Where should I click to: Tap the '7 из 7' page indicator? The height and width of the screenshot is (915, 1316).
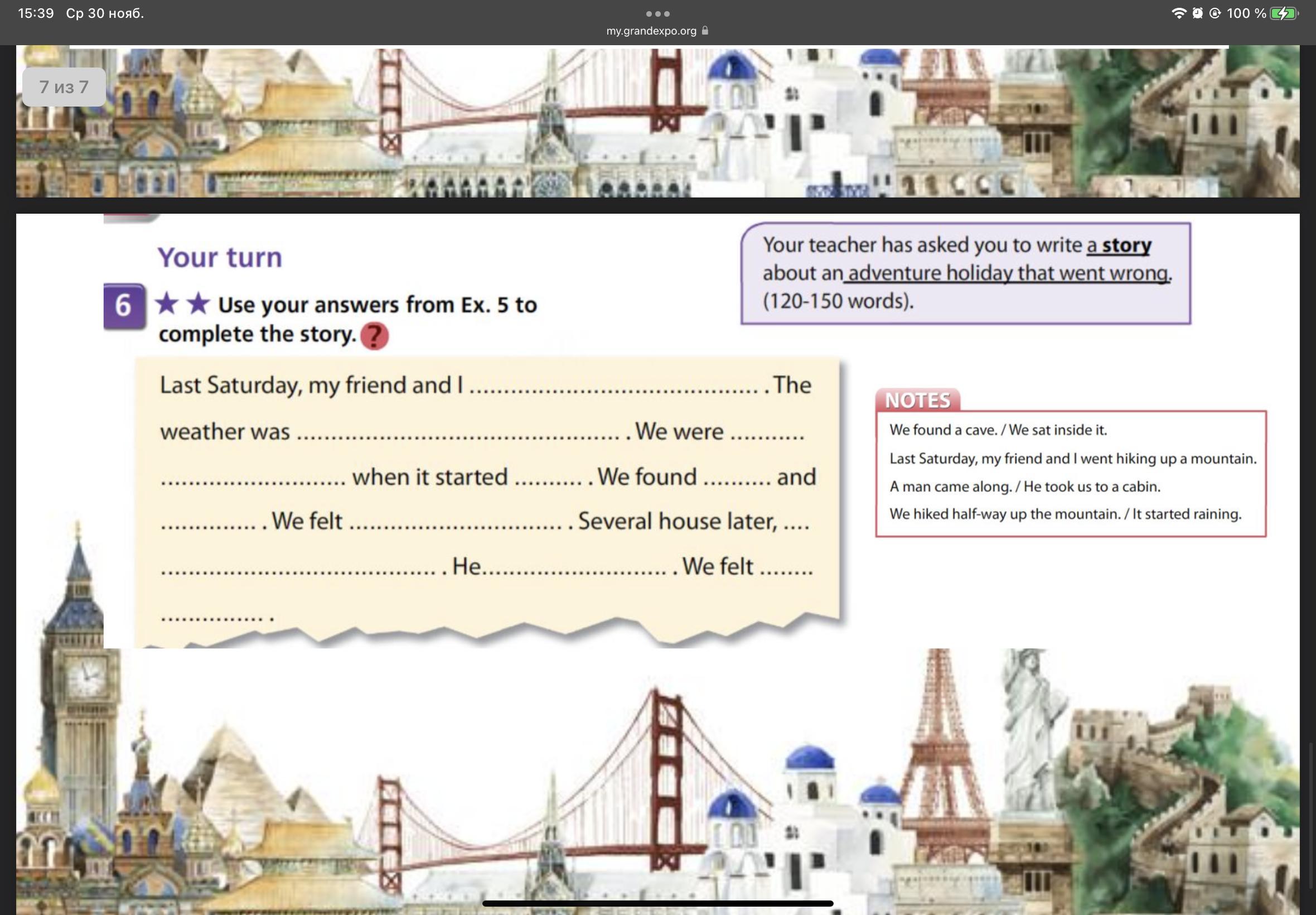(x=64, y=87)
